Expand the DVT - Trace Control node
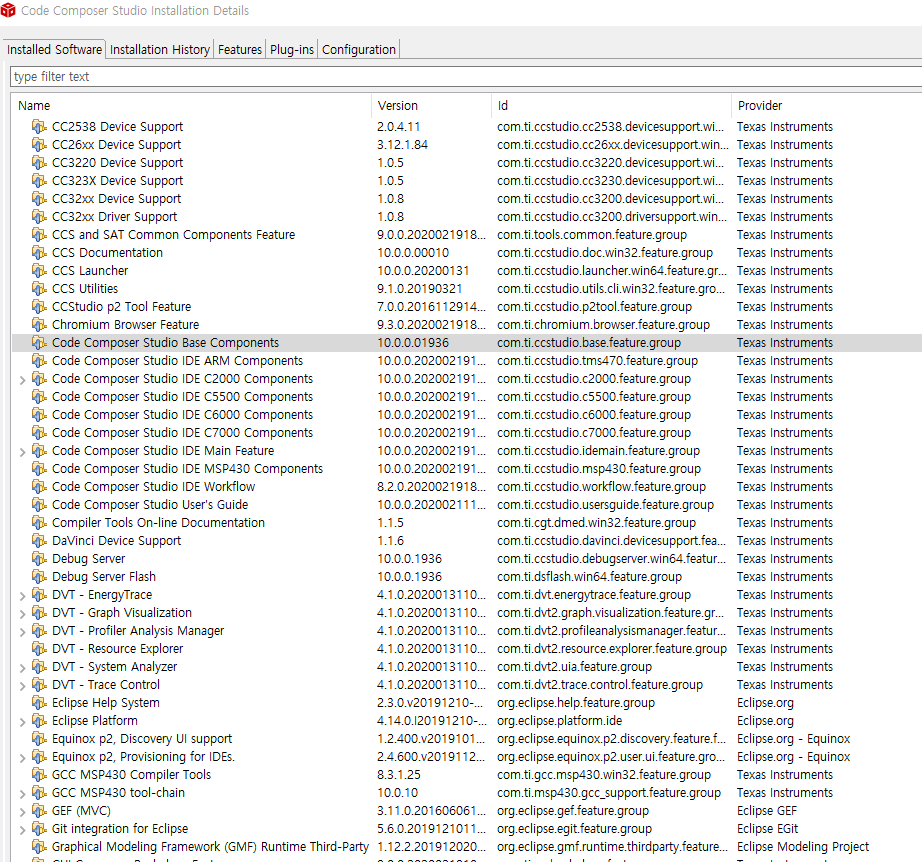This screenshot has height=862, width=922. [22, 686]
